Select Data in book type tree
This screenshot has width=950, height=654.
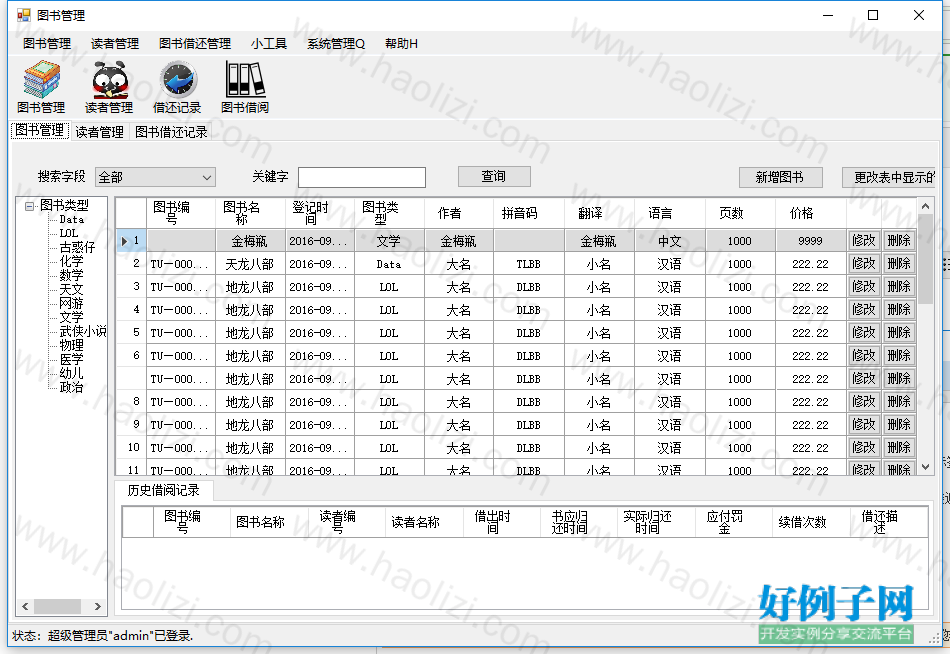pyautogui.click(x=71, y=219)
